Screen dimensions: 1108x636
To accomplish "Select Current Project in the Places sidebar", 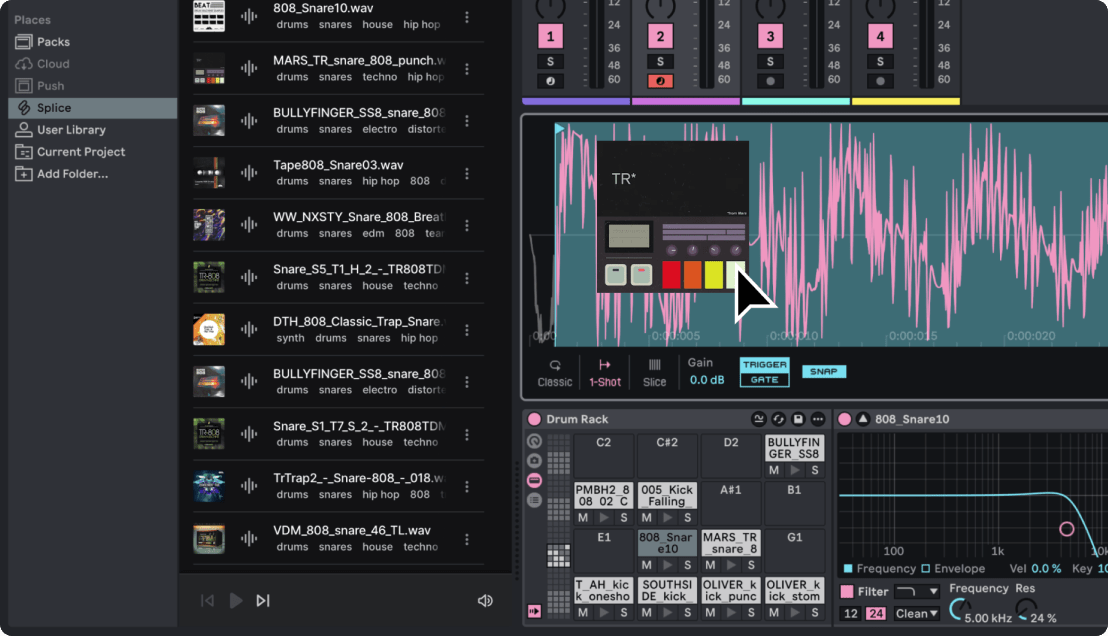I will coord(82,151).
